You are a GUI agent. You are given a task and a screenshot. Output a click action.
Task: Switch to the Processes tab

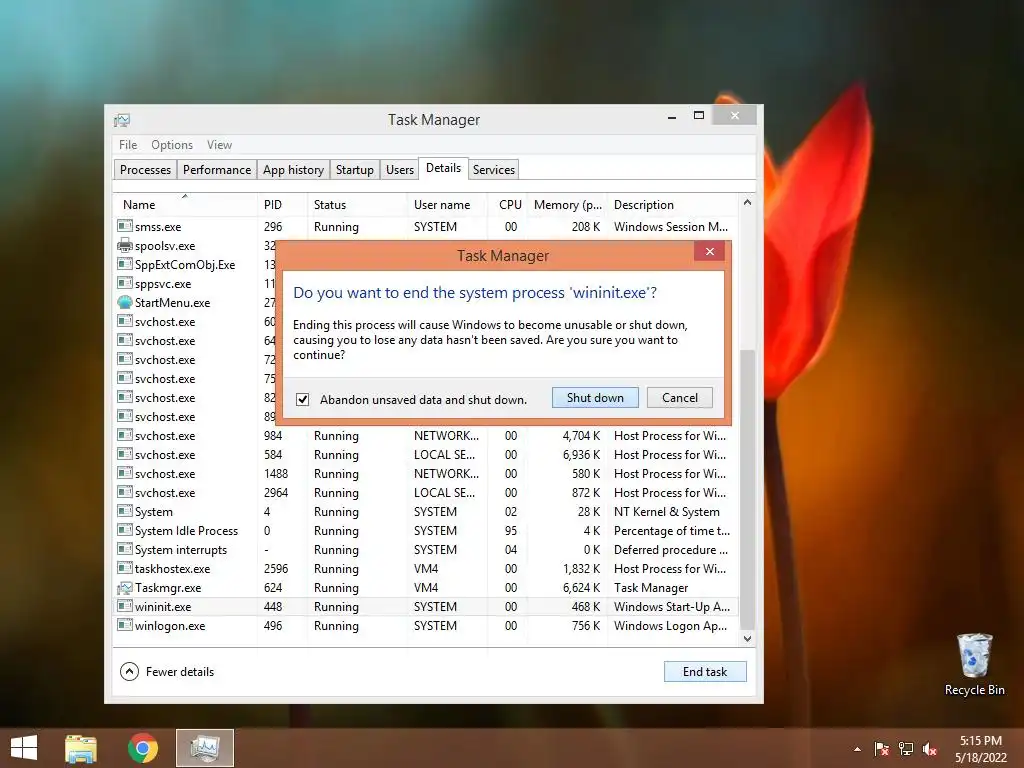[145, 170]
